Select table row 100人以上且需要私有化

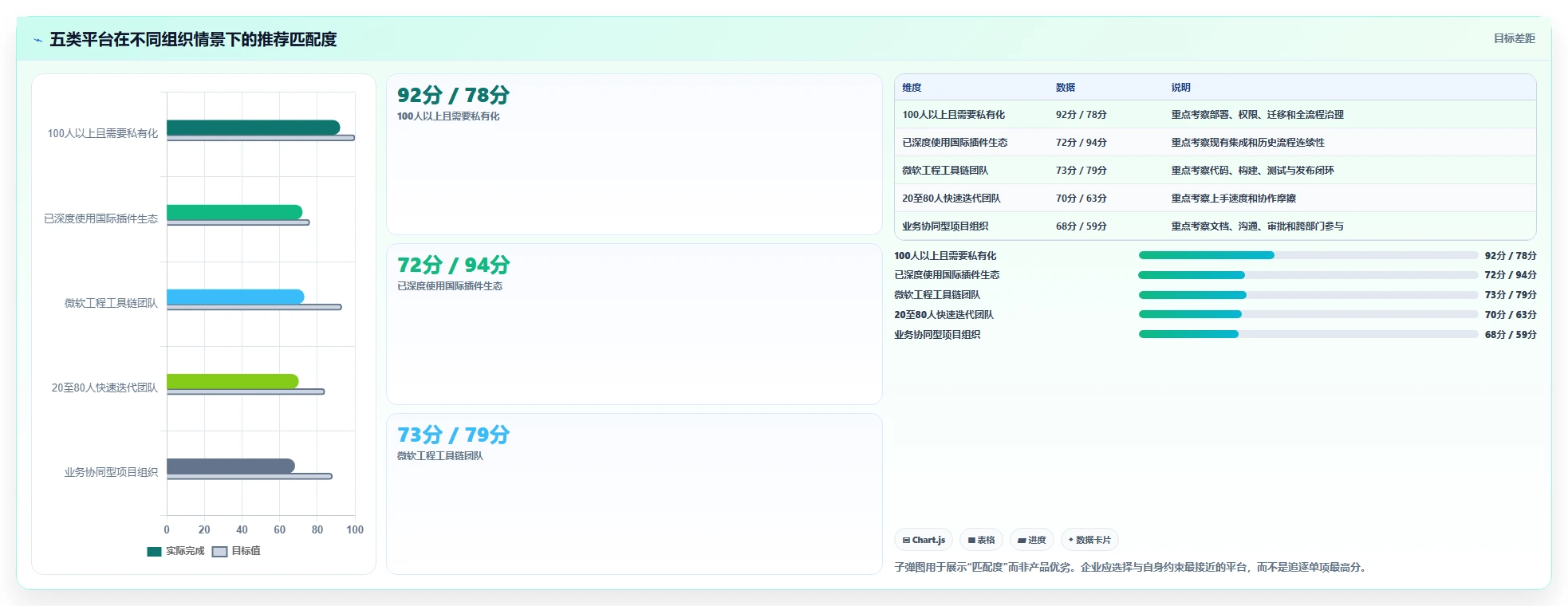click(1215, 115)
